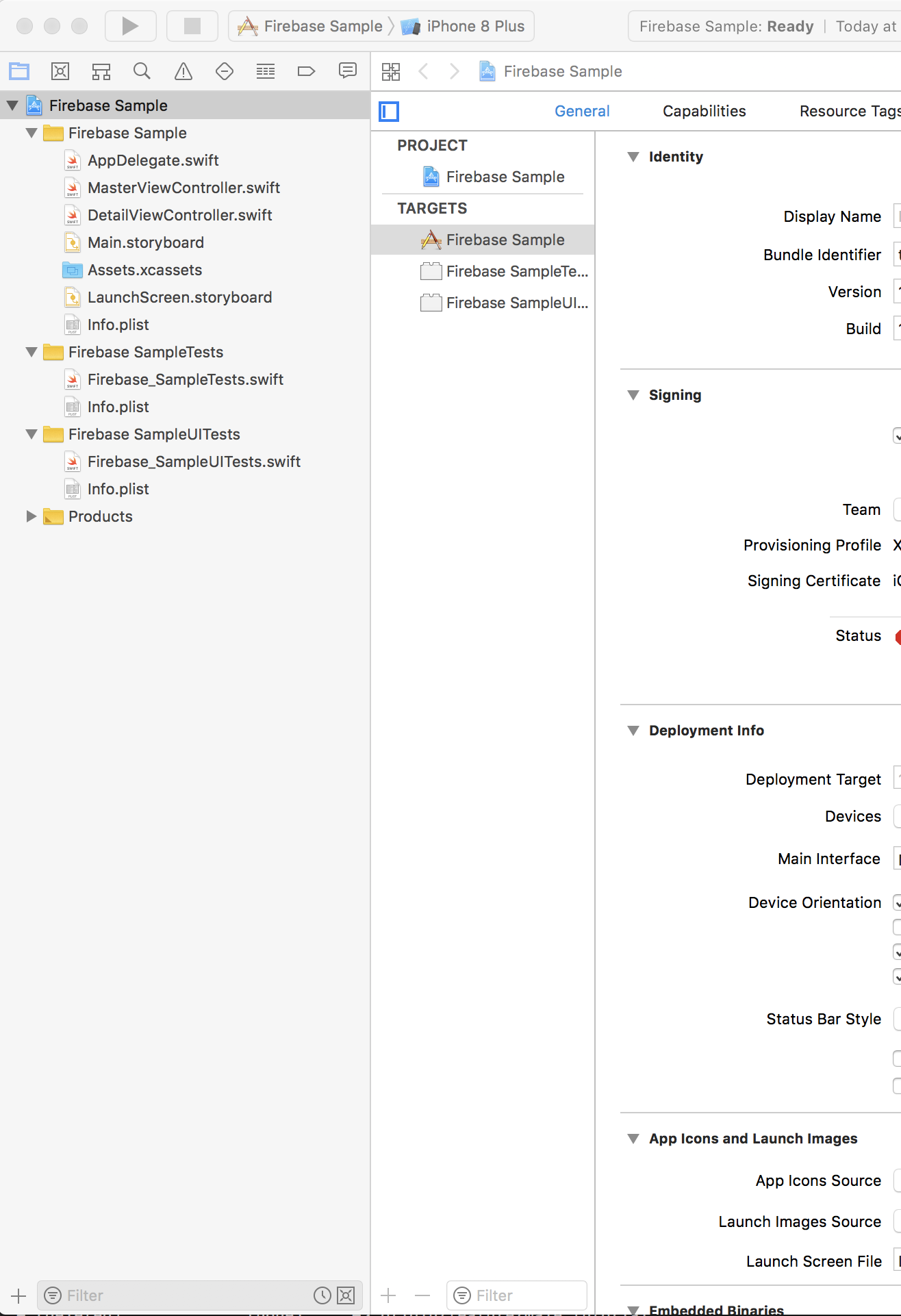
Task: Open the Debug navigator
Action: tap(266, 71)
